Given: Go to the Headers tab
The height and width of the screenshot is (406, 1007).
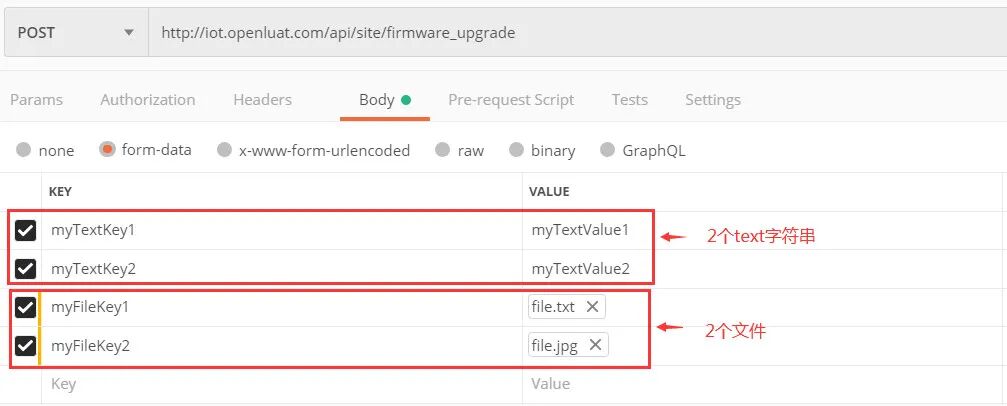Looking at the screenshot, I should coord(262,99).
